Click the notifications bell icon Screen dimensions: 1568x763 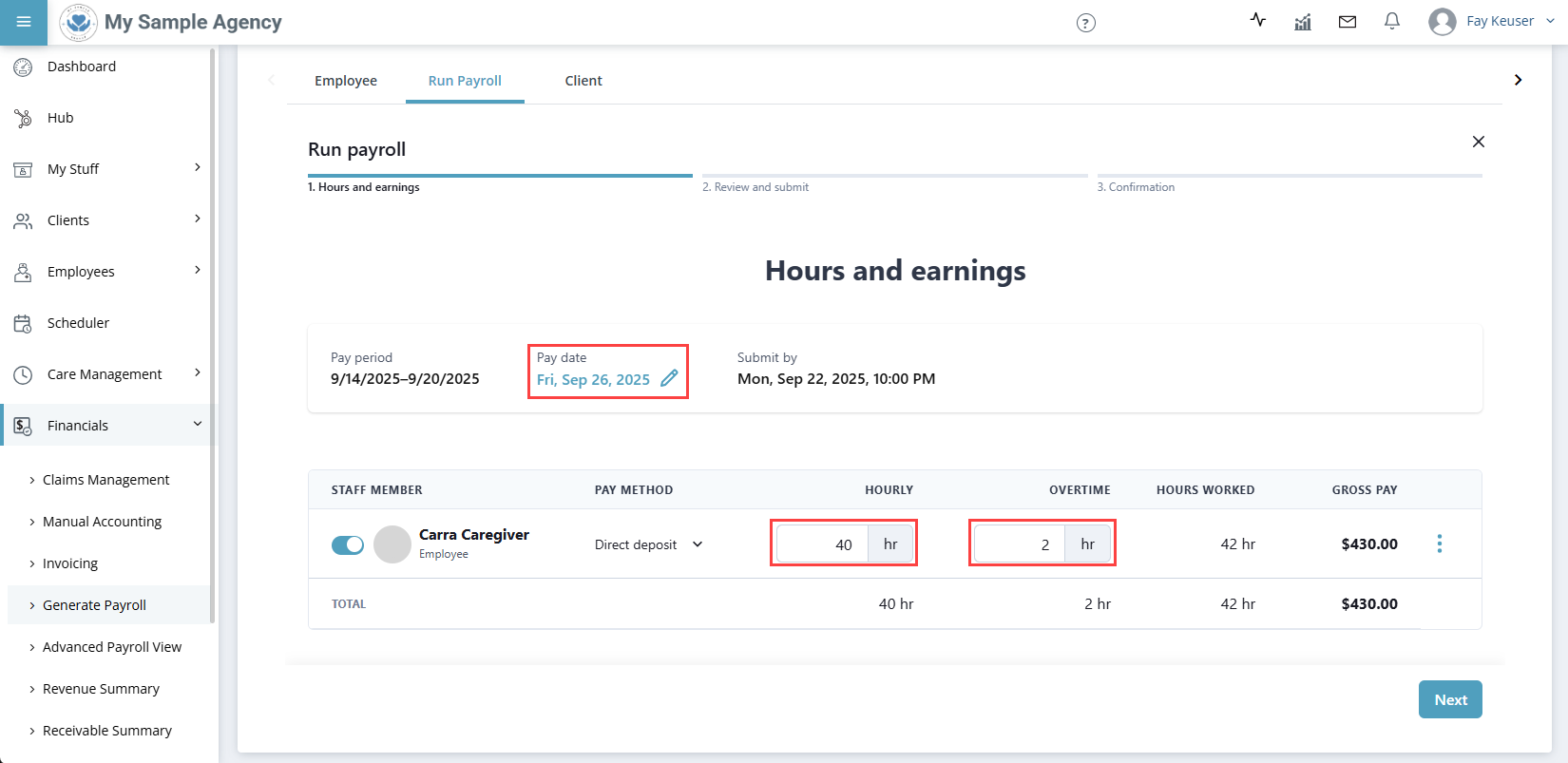pos(1392,21)
